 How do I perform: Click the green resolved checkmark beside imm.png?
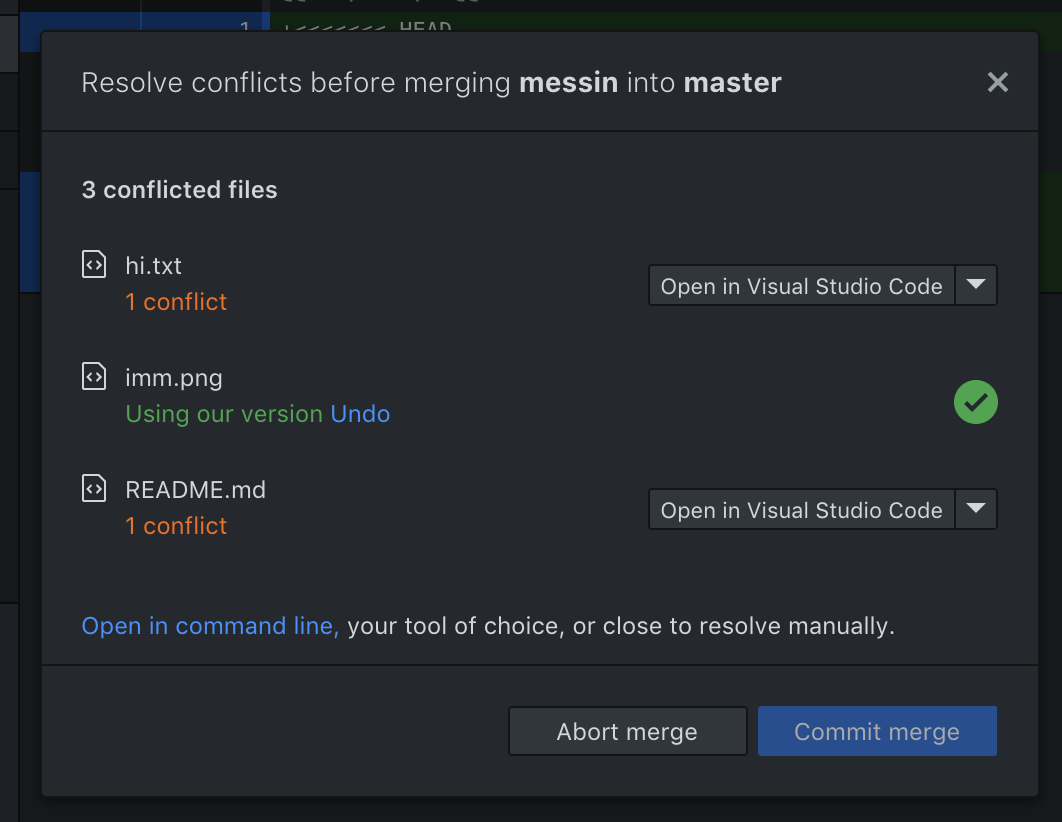click(975, 402)
